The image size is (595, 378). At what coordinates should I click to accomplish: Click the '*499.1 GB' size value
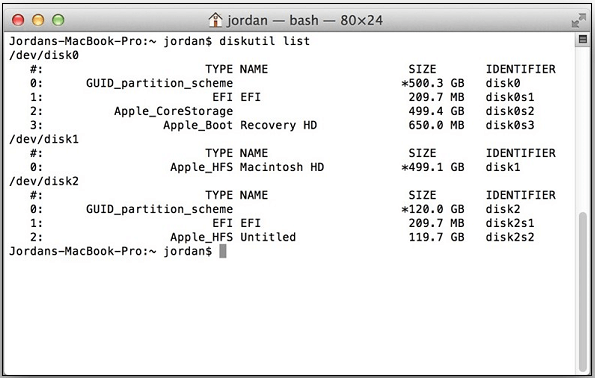coord(433,167)
